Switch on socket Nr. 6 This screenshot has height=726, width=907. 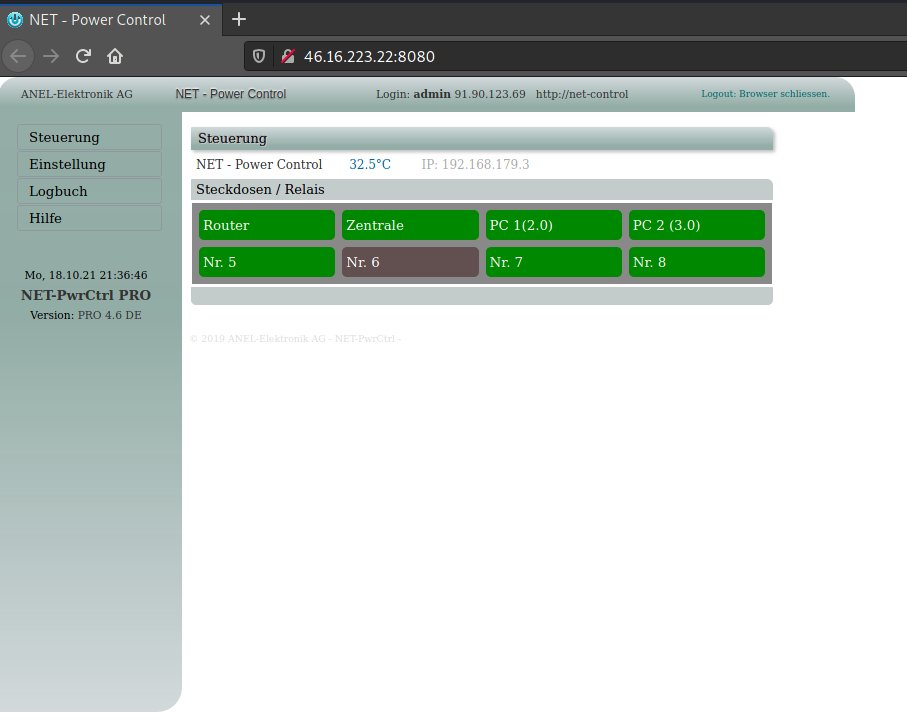coord(410,262)
